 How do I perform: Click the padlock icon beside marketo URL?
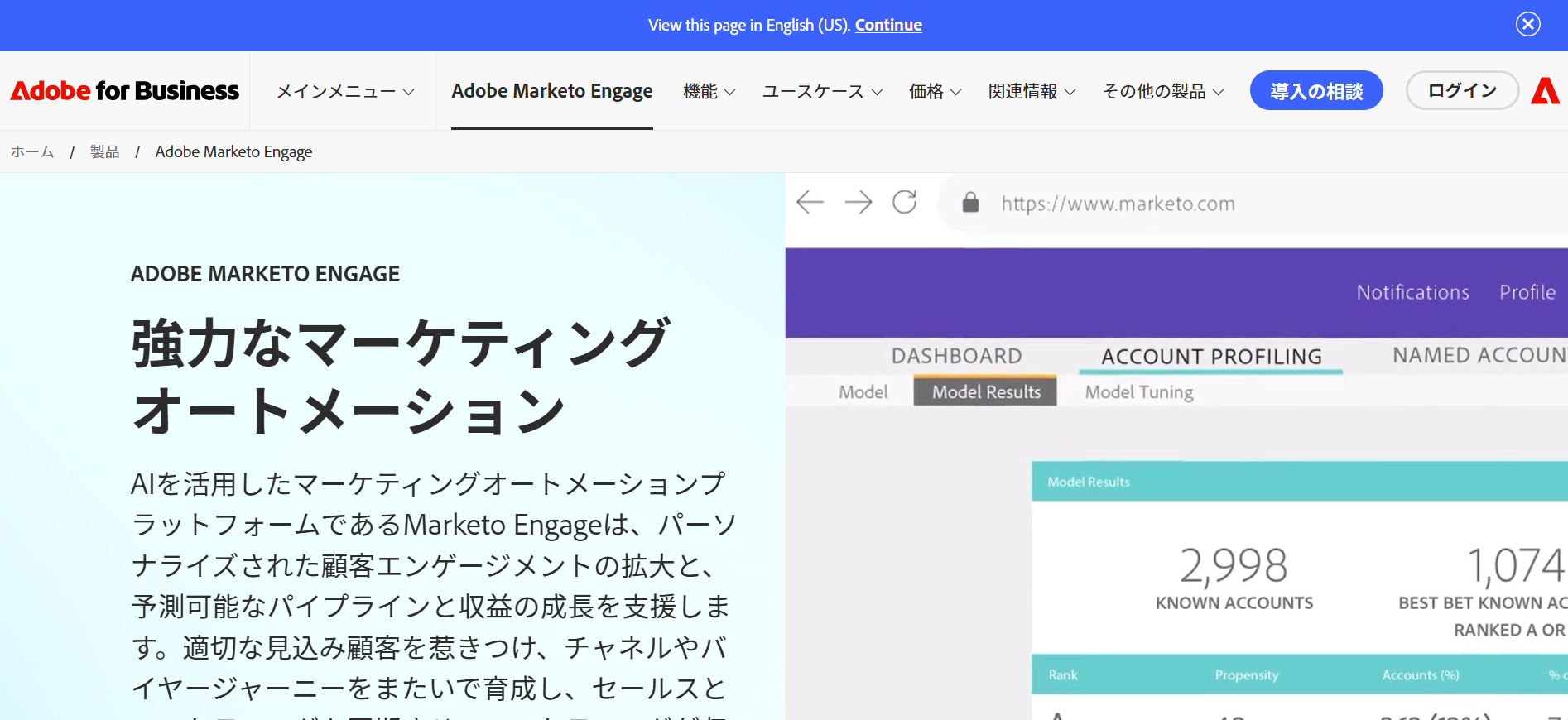coord(970,203)
